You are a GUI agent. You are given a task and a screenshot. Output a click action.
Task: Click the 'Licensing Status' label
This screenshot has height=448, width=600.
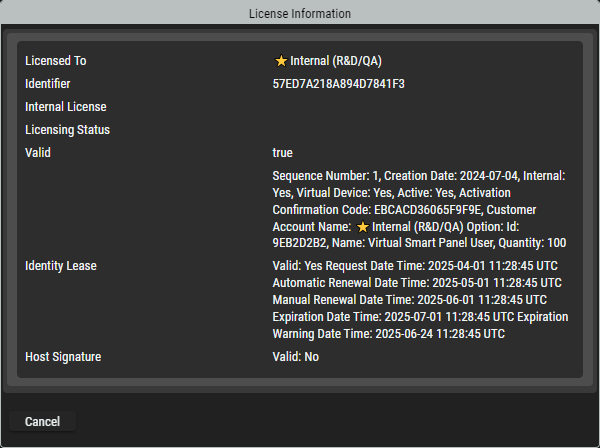pos(67,130)
